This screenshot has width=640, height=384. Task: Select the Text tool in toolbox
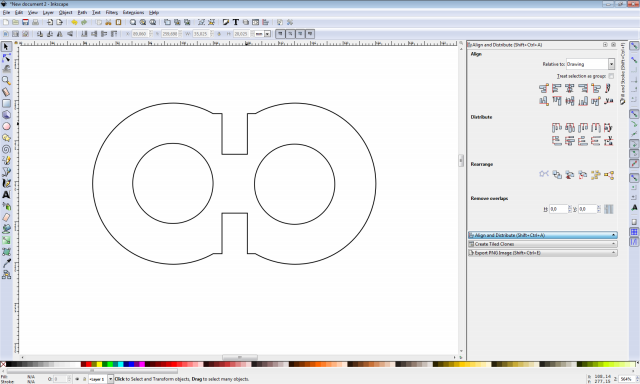click(x=6, y=195)
